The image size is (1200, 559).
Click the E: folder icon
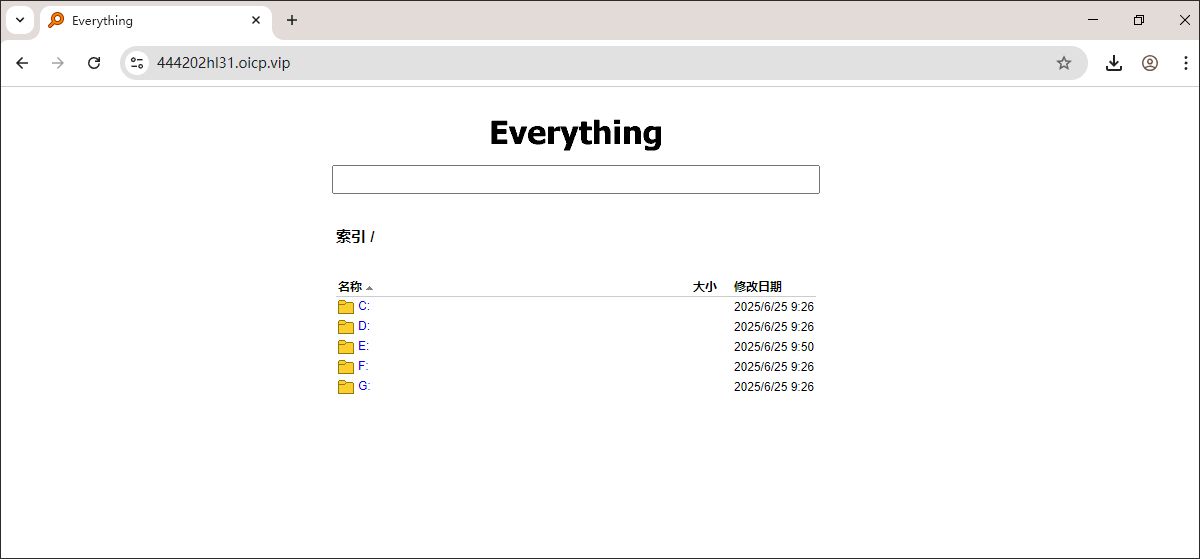click(346, 347)
